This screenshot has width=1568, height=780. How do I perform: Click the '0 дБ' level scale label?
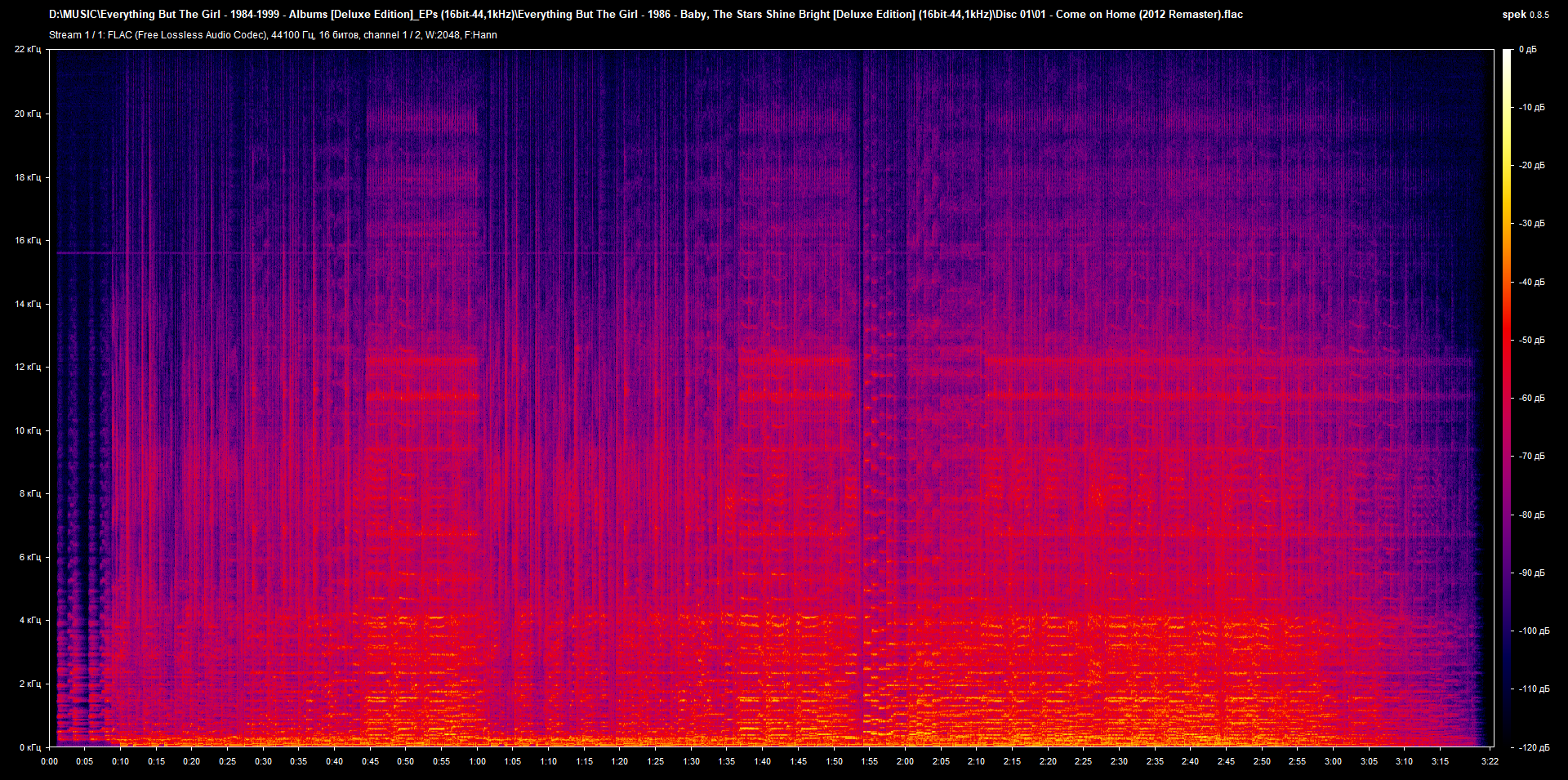pos(1527,50)
